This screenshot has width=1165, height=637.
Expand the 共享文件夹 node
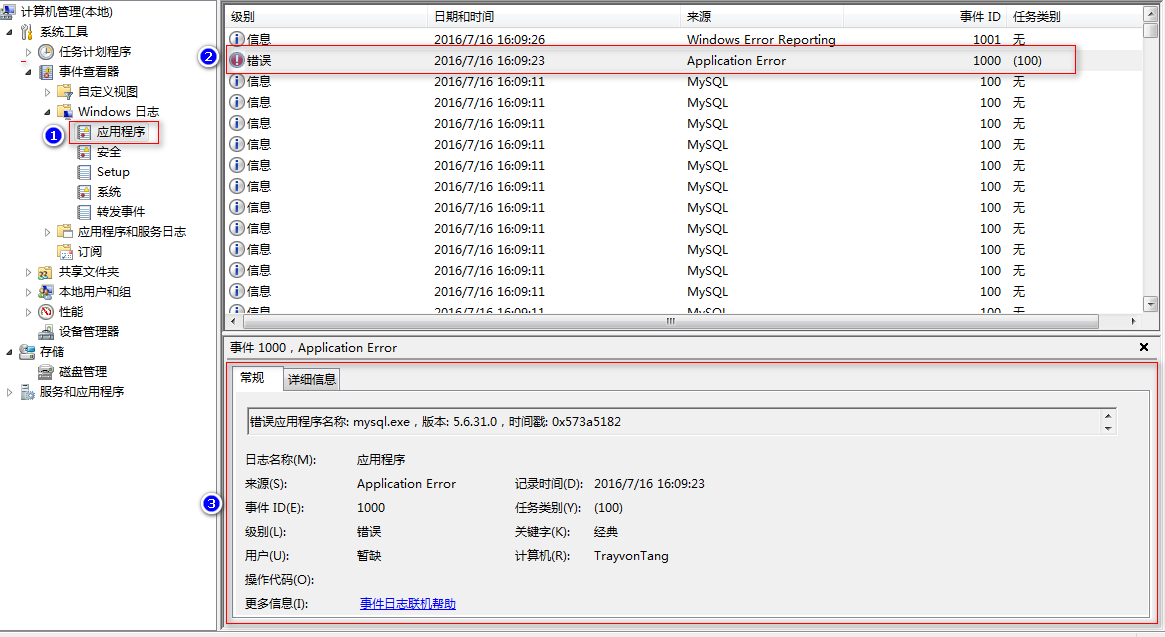(x=28, y=272)
